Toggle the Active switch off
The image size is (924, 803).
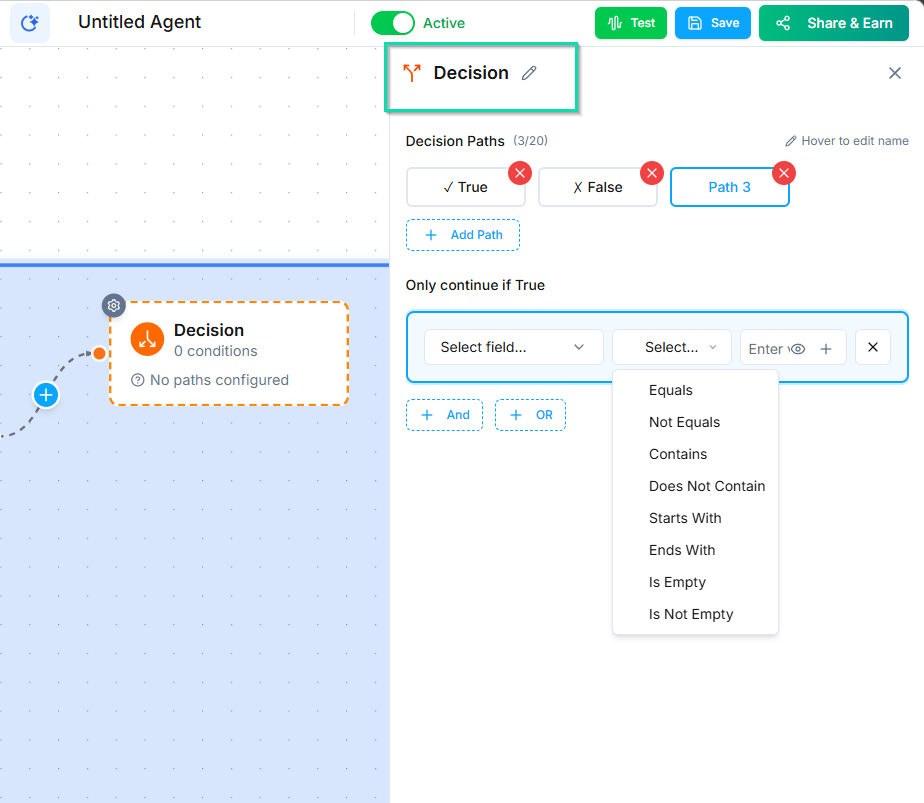[x=393, y=22]
